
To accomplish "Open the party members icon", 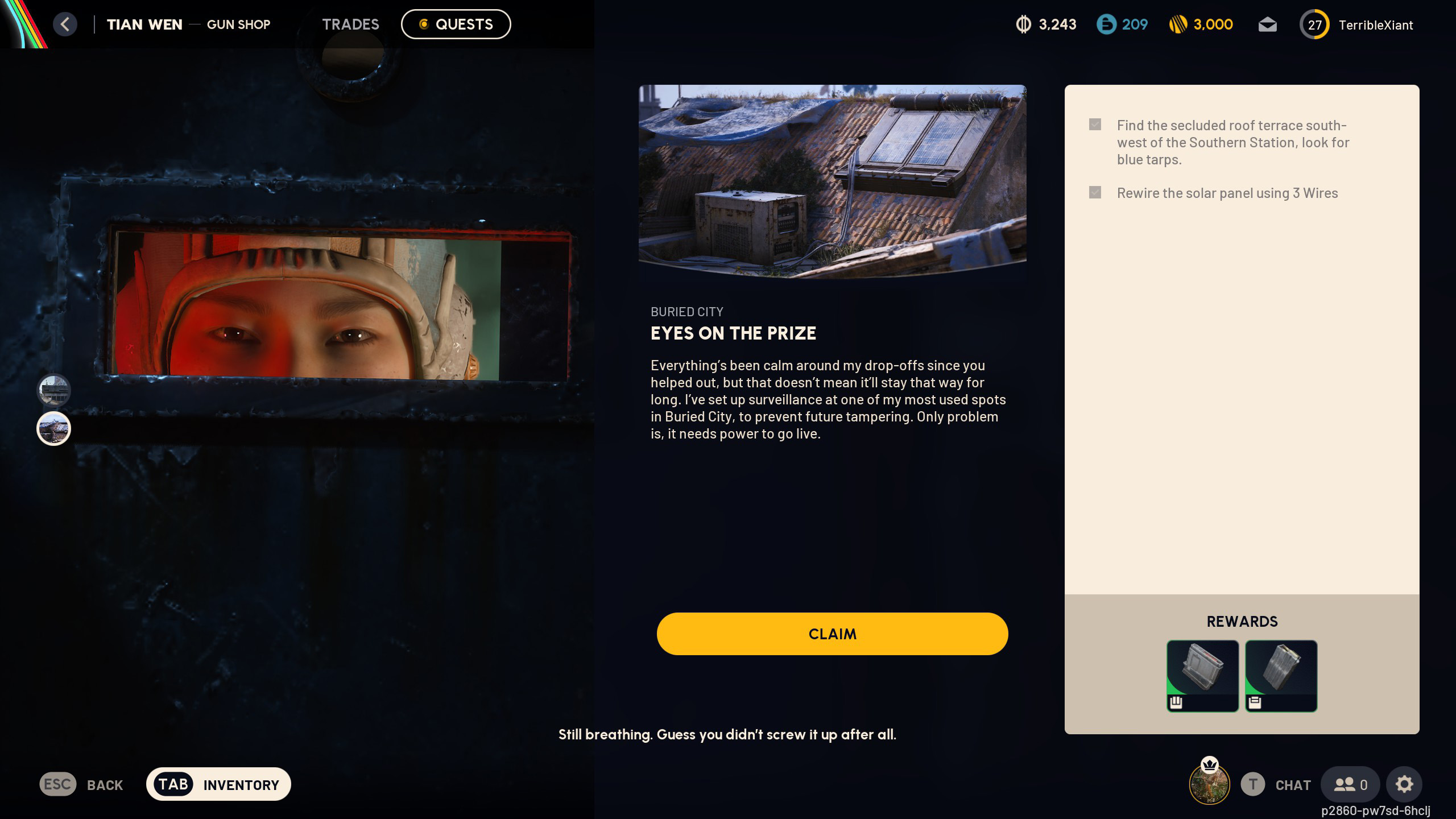I will coord(1350,784).
